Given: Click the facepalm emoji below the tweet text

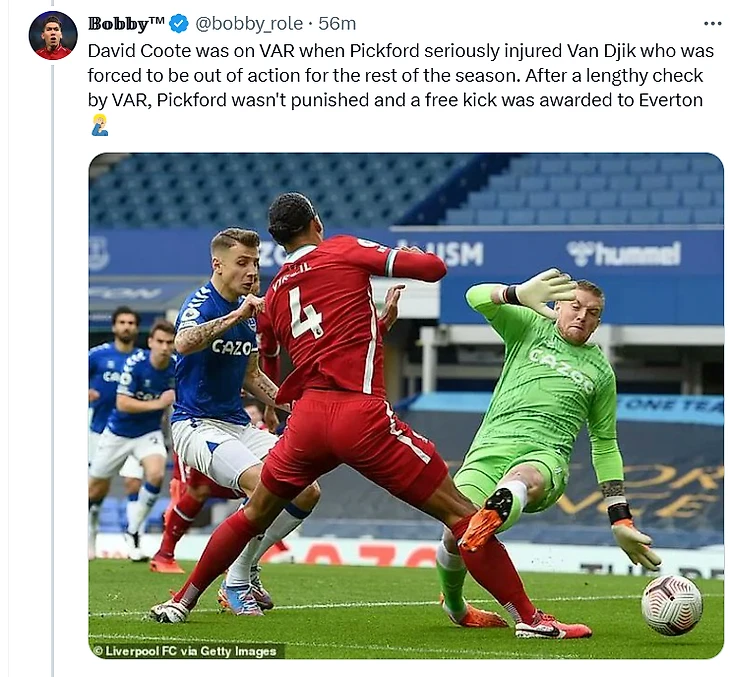Looking at the screenshot, I should click(100, 125).
